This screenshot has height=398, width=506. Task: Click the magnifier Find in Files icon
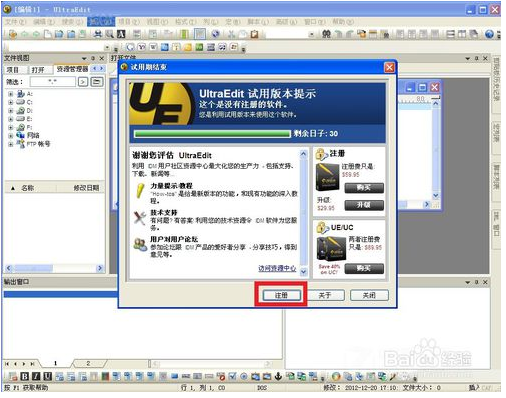(109, 34)
